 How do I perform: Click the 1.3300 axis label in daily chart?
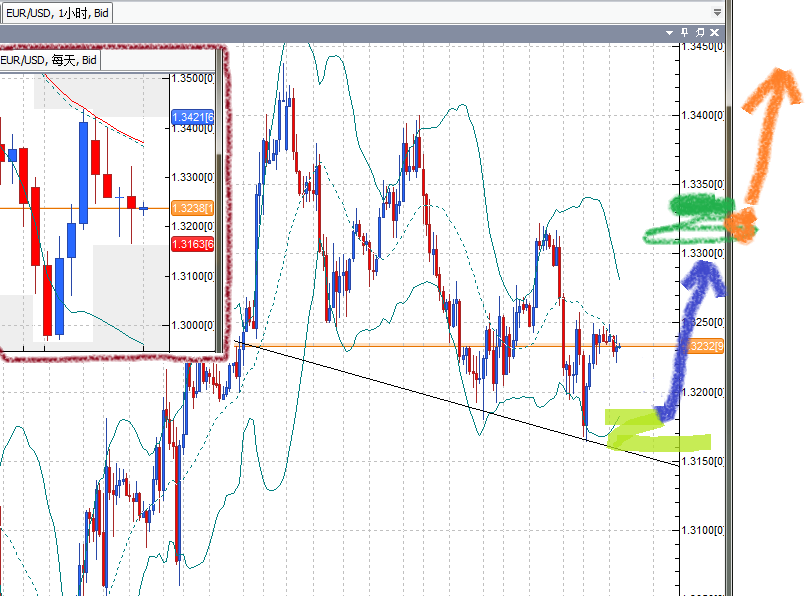[192, 177]
